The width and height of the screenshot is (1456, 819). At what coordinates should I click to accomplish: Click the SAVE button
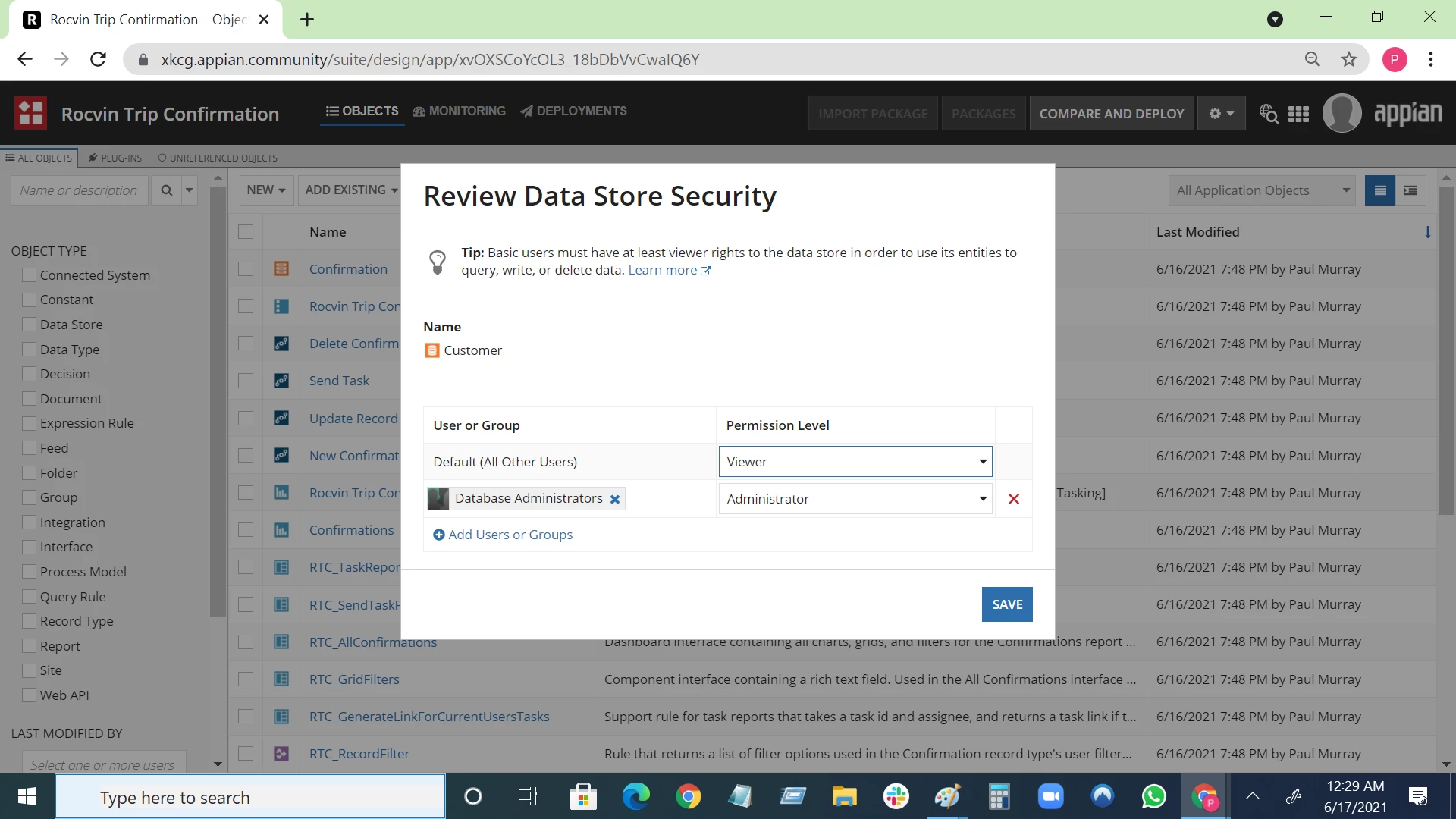[x=1007, y=604]
